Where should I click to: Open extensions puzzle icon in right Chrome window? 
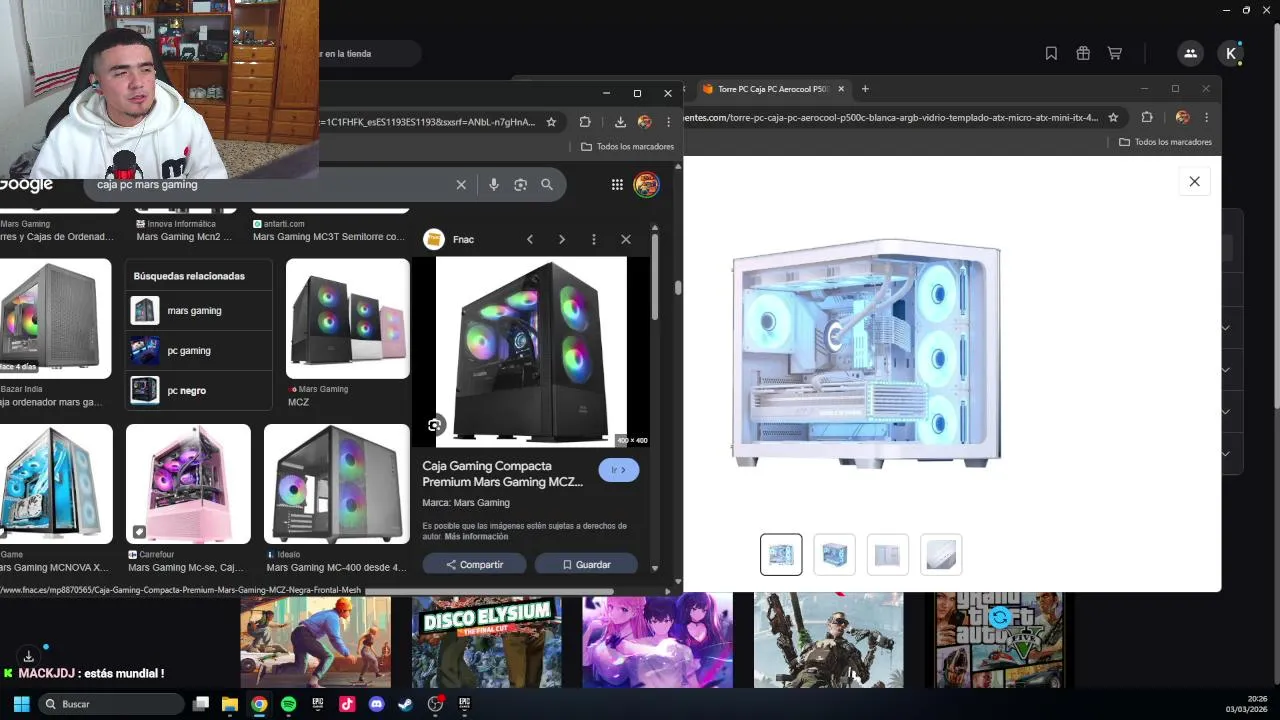click(1147, 118)
